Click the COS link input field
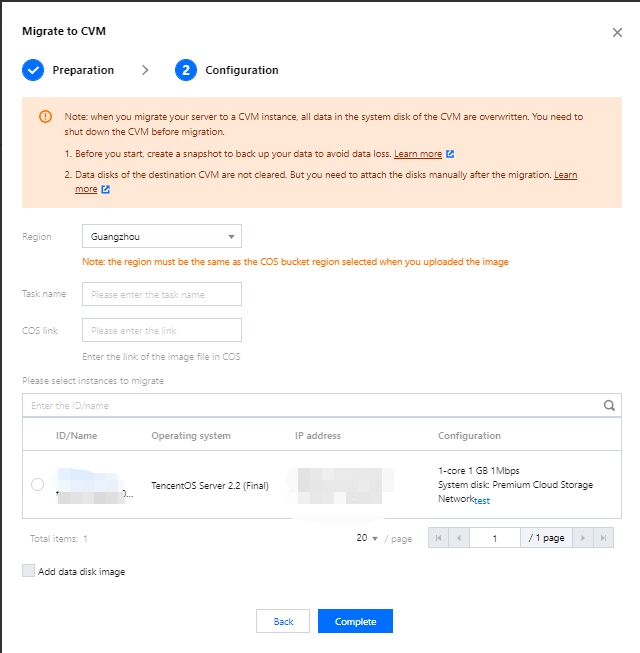The width and height of the screenshot is (640, 653). [161, 330]
